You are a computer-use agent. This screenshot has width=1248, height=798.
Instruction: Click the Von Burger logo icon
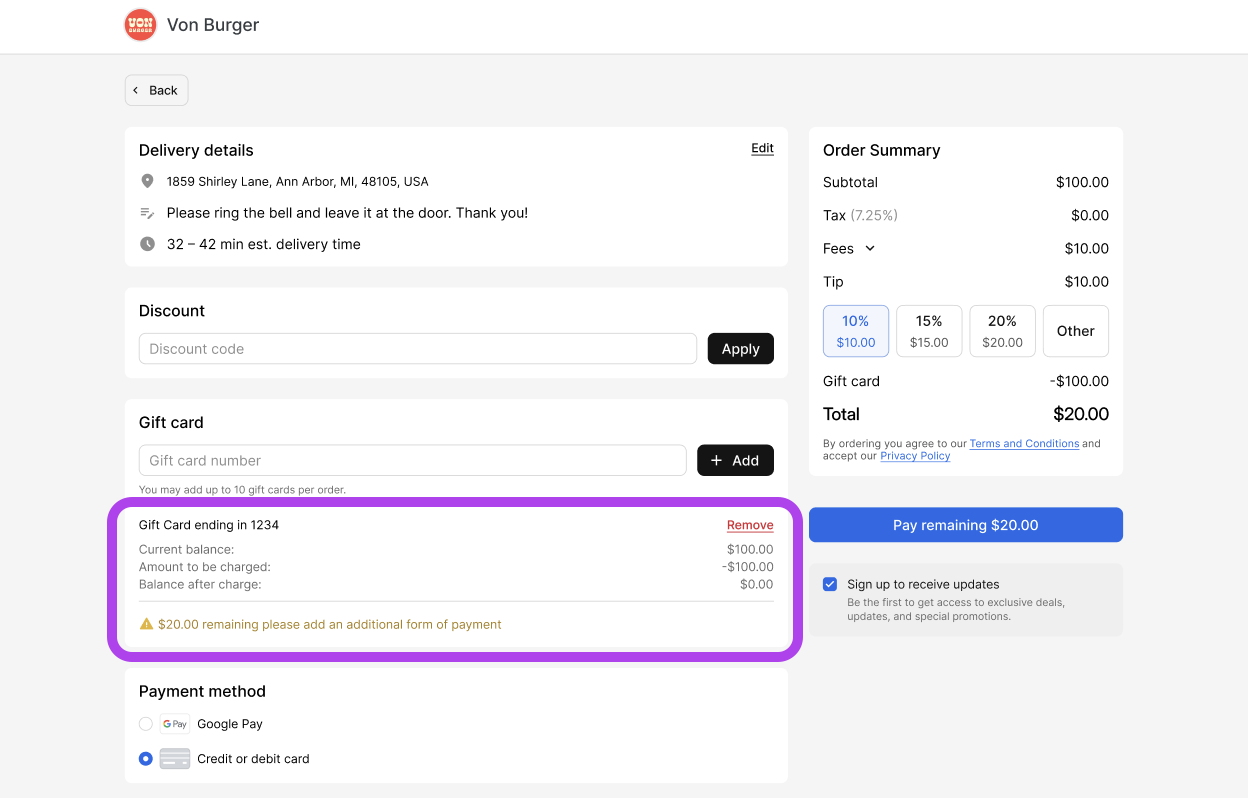(x=140, y=24)
